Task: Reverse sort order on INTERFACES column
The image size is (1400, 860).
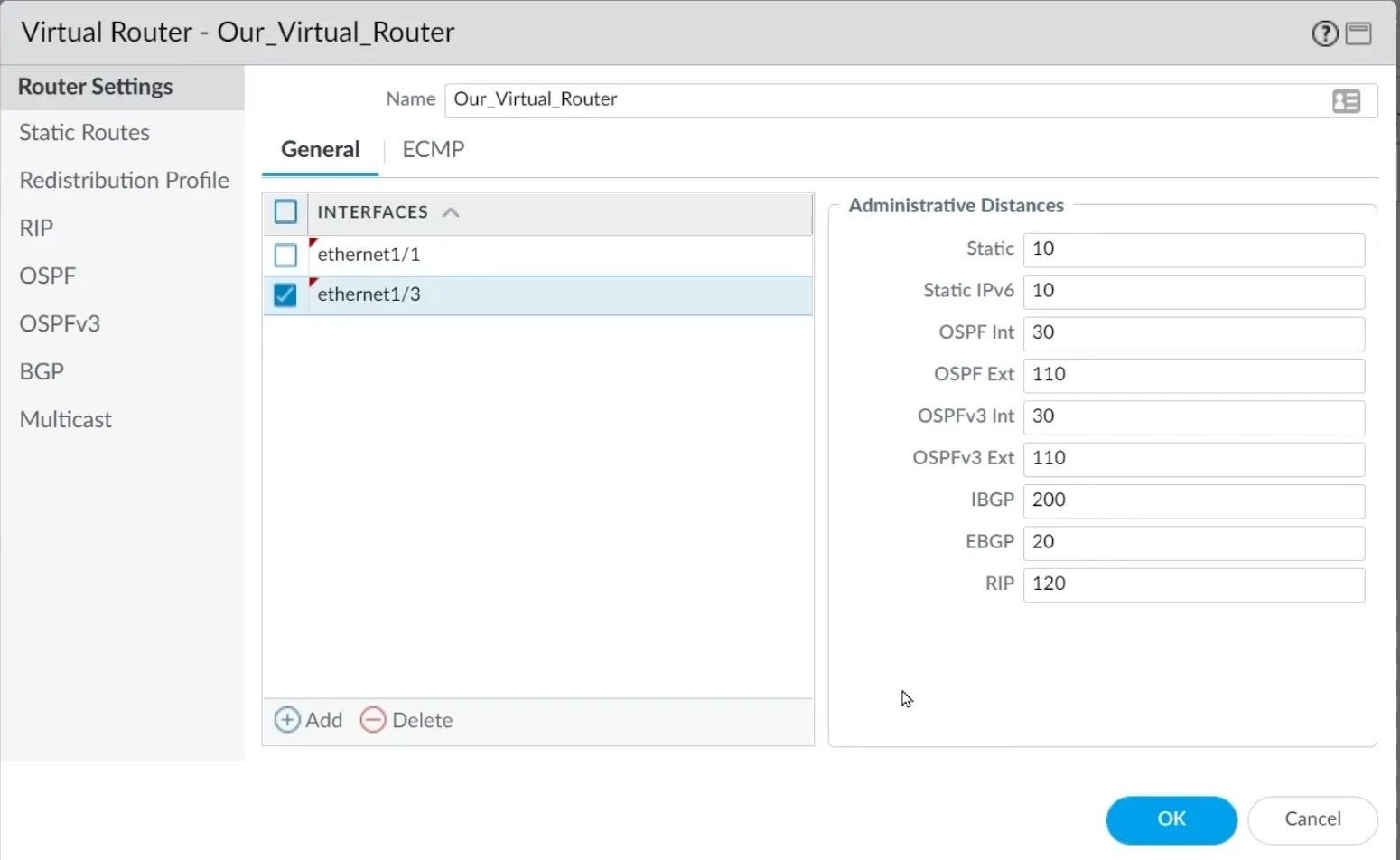Action: pos(451,211)
